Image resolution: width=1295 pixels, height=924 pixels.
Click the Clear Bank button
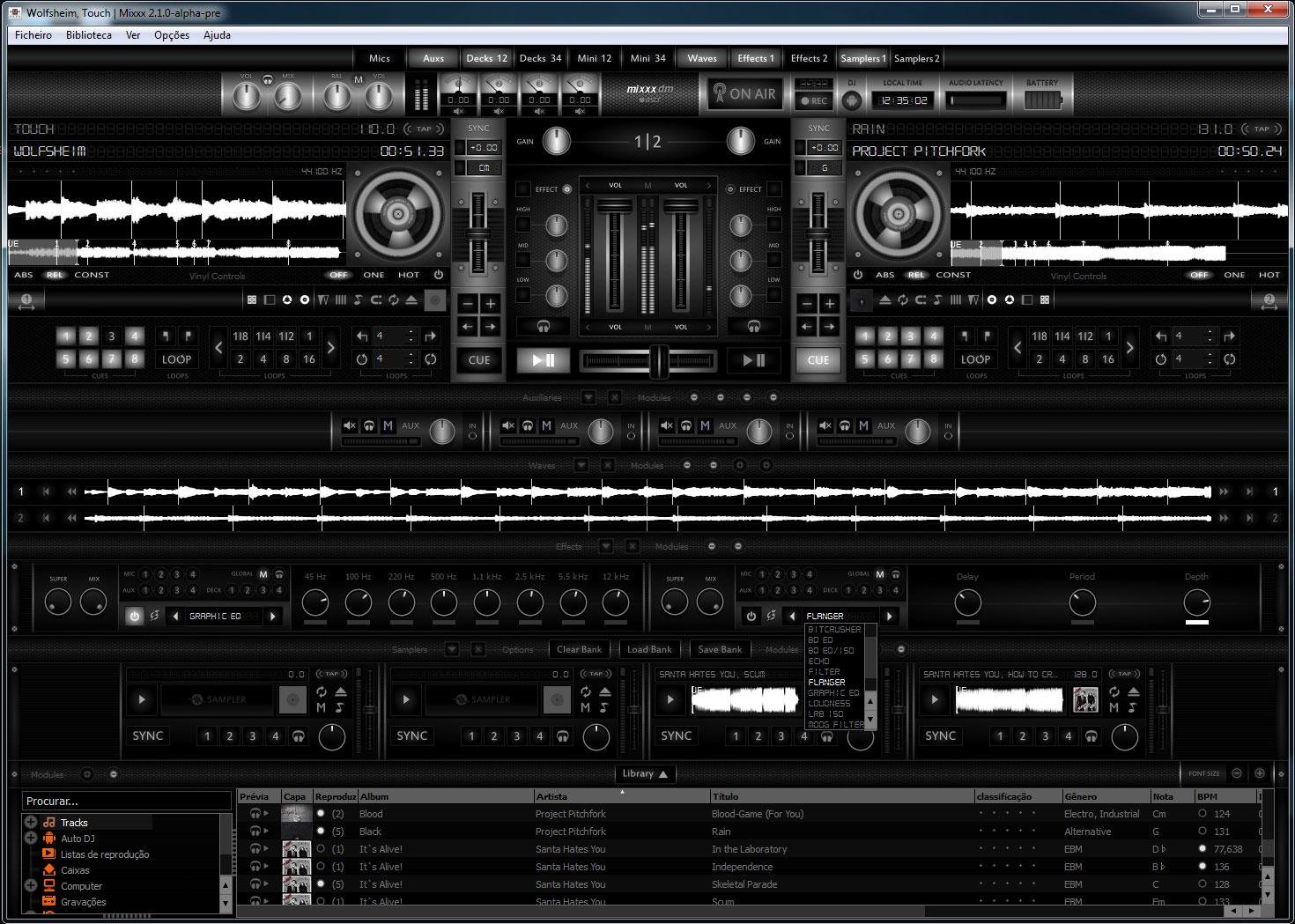click(579, 649)
